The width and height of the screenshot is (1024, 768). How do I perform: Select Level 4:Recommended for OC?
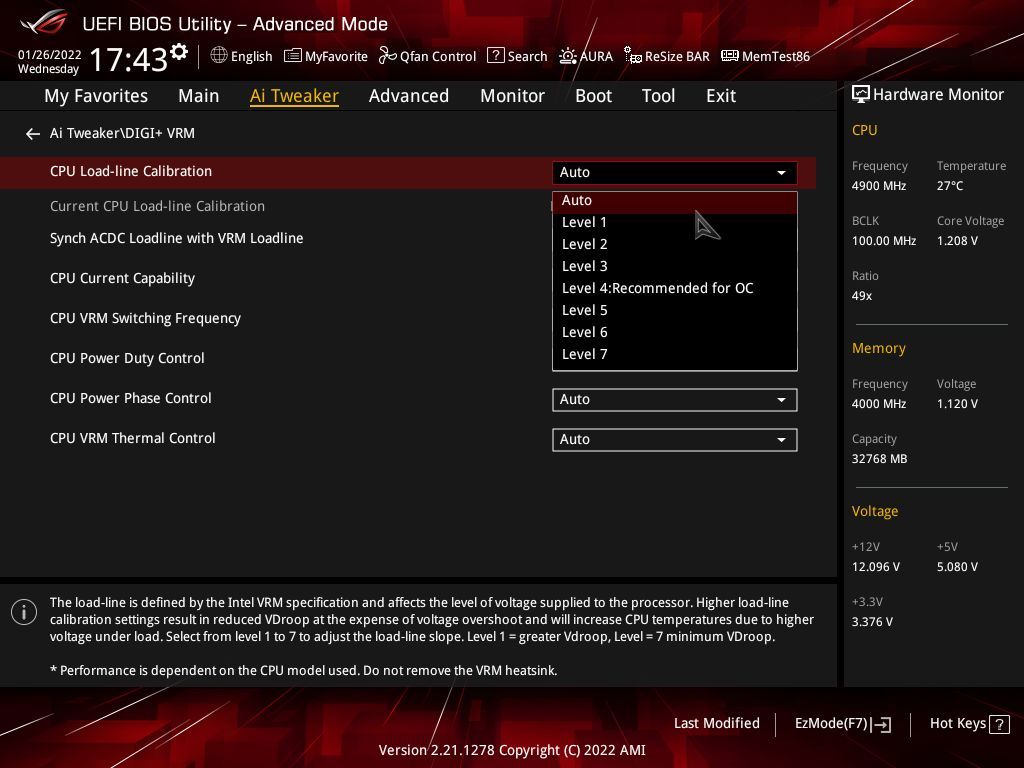pos(675,288)
